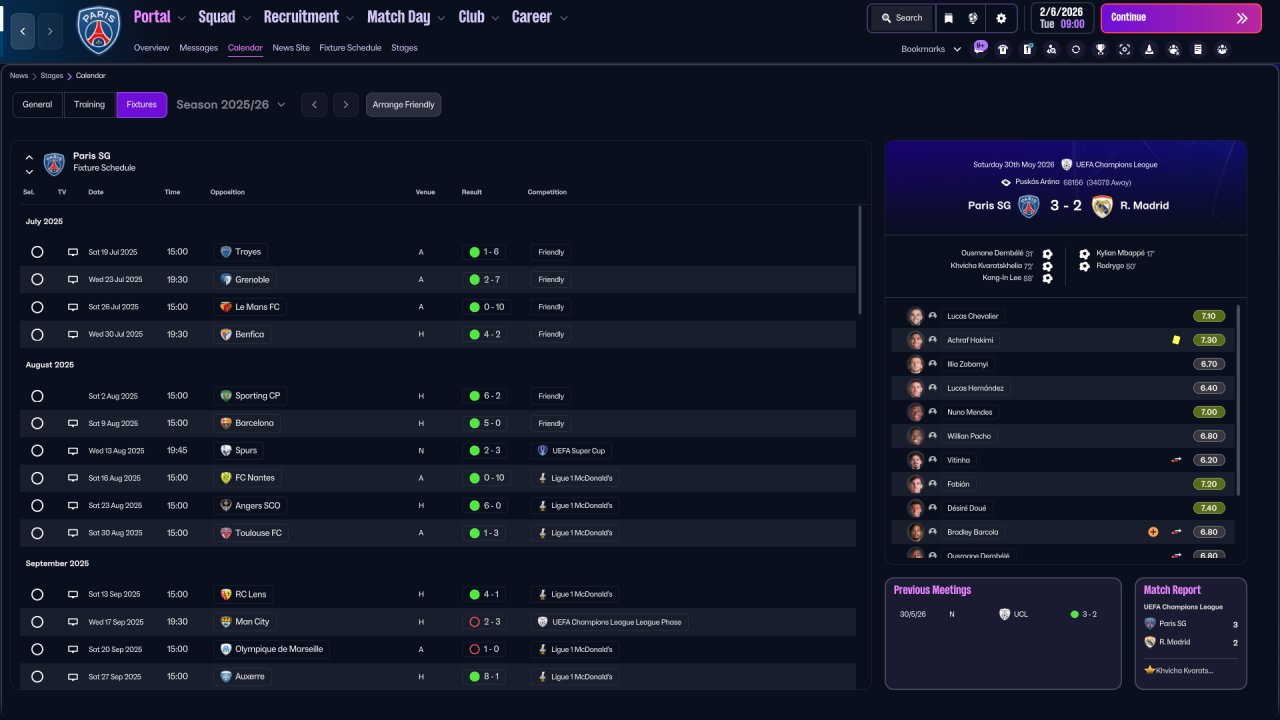The image size is (1280, 720).
Task: Select the Grenoble fixture radio button
Action: coord(37,280)
